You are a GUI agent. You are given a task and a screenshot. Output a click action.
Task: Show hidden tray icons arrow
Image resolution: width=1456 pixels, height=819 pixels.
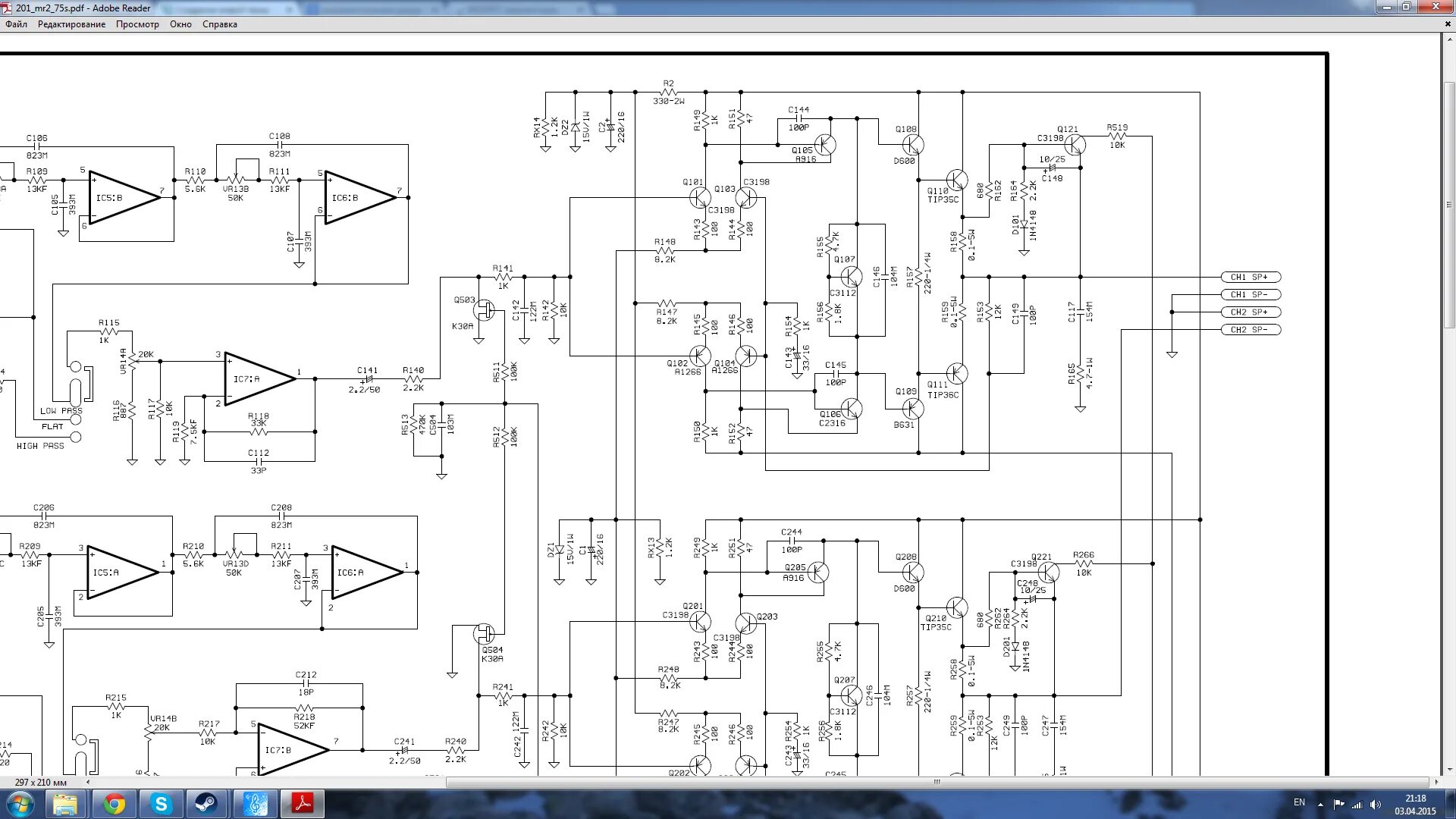click(1320, 804)
